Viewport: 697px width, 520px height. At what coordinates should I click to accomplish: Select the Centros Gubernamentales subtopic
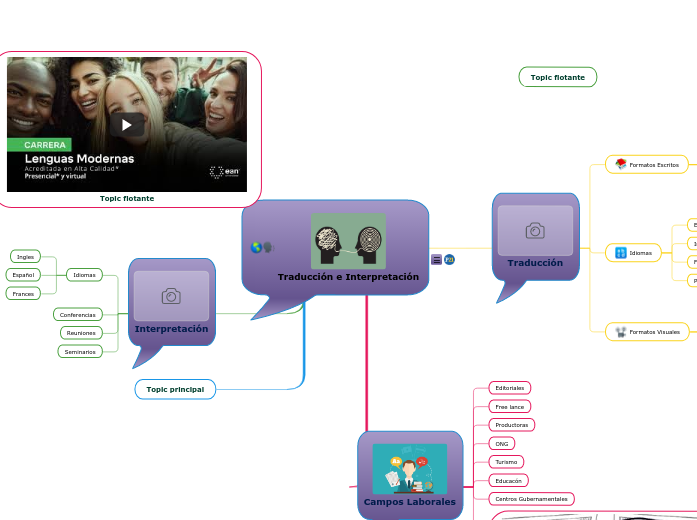pyautogui.click(x=532, y=498)
